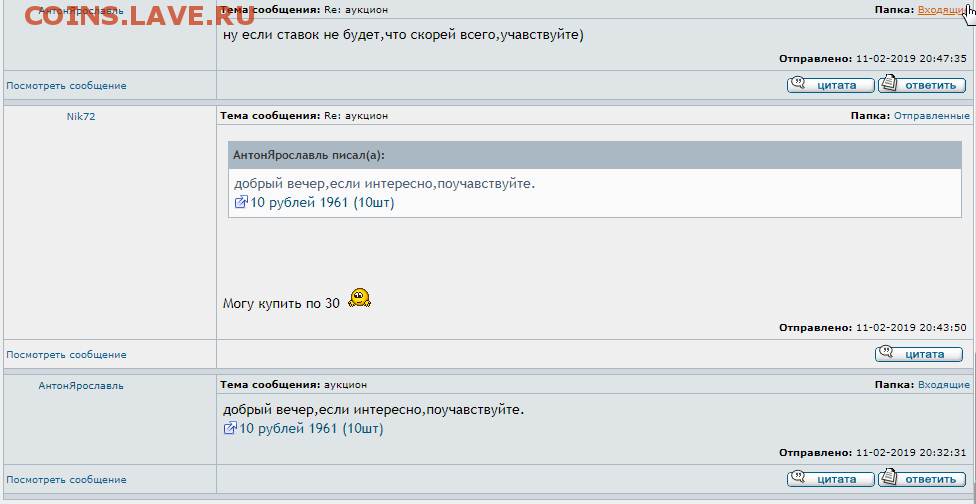Quote the bottom аукцион message
Viewport: 976px width, 504px height.
tap(830, 479)
